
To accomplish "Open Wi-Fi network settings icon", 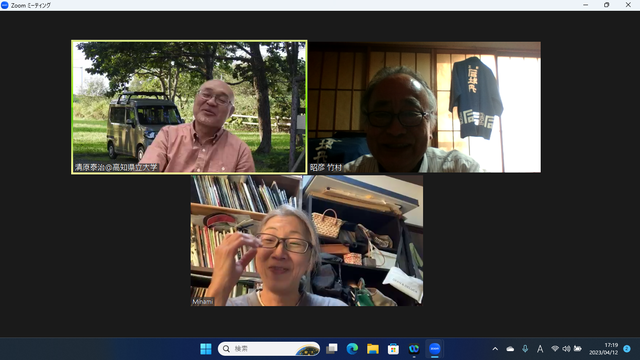I will (x=555, y=349).
